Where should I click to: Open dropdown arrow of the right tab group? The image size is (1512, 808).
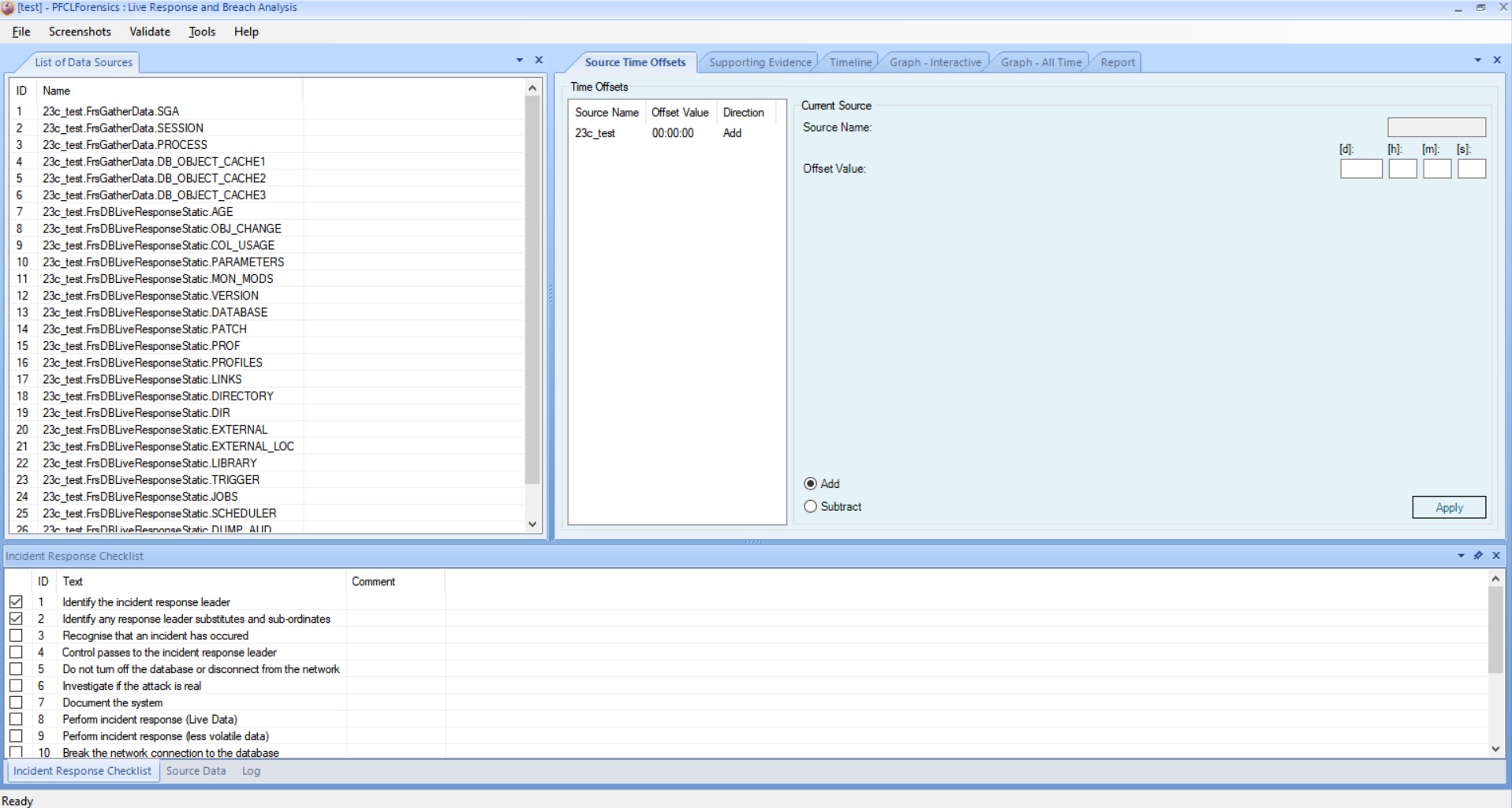click(x=1478, y=60)
